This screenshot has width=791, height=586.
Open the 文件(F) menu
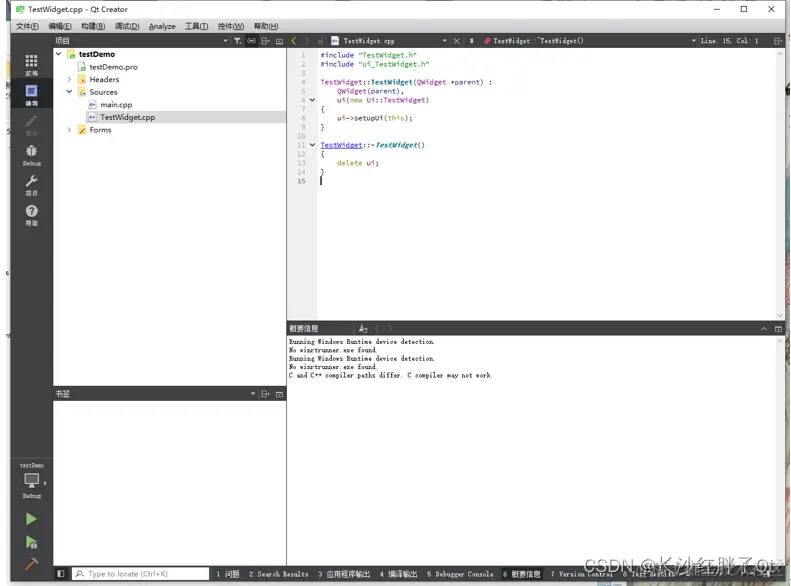coord(27,26)
